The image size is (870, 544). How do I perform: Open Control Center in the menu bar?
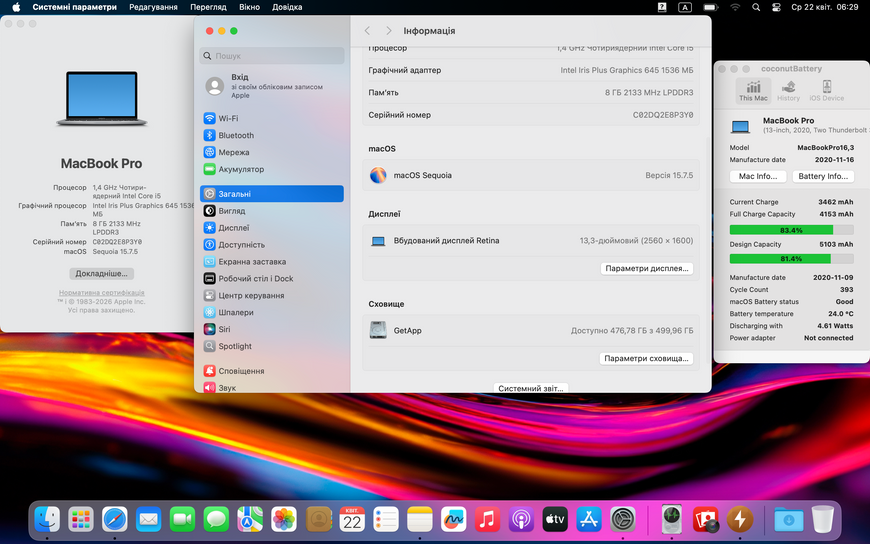coord(776,7)
